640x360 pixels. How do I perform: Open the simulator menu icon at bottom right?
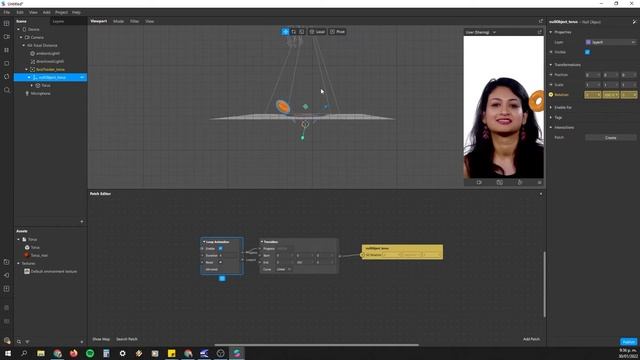coord(540,182)
